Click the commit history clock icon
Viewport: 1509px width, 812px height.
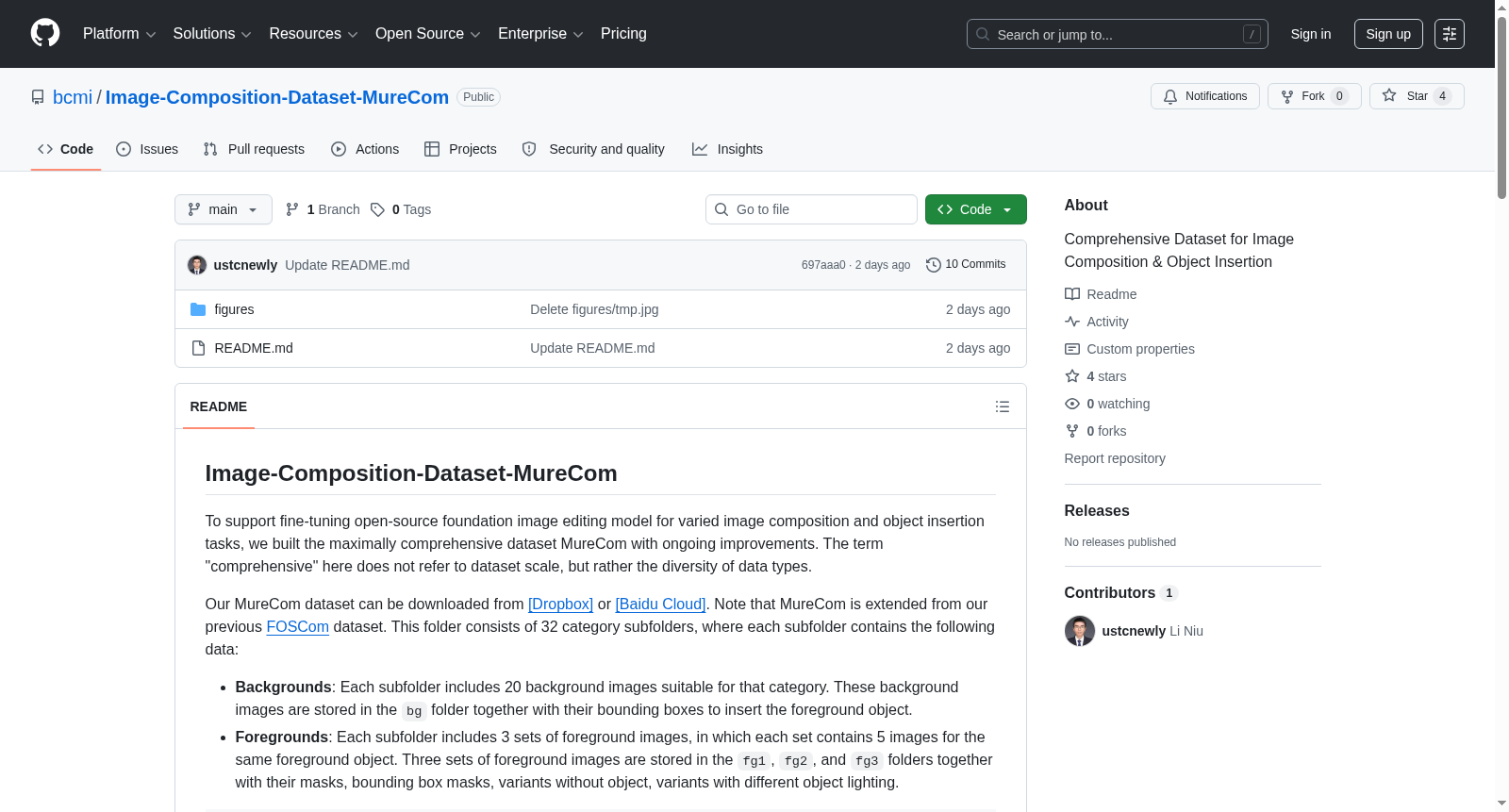tap(934, 265)
